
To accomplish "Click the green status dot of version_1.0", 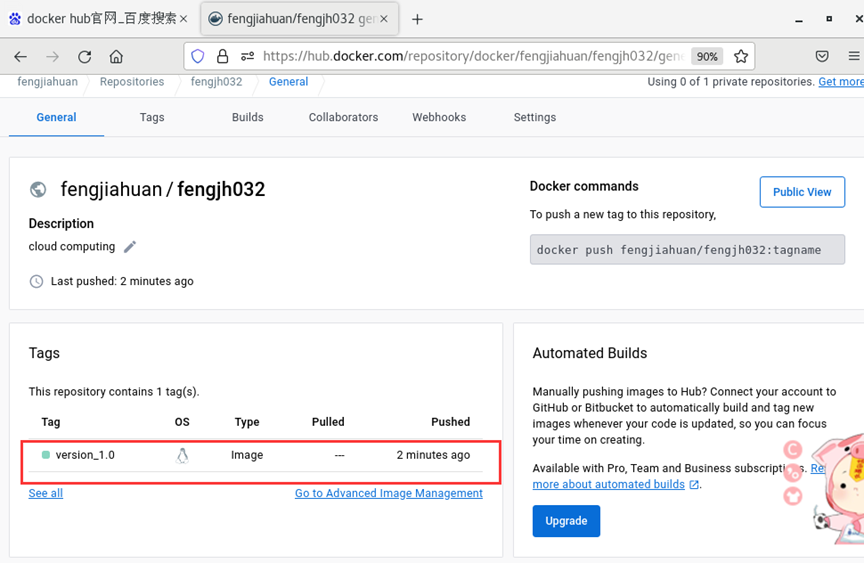I will click(x=46, y=455).
